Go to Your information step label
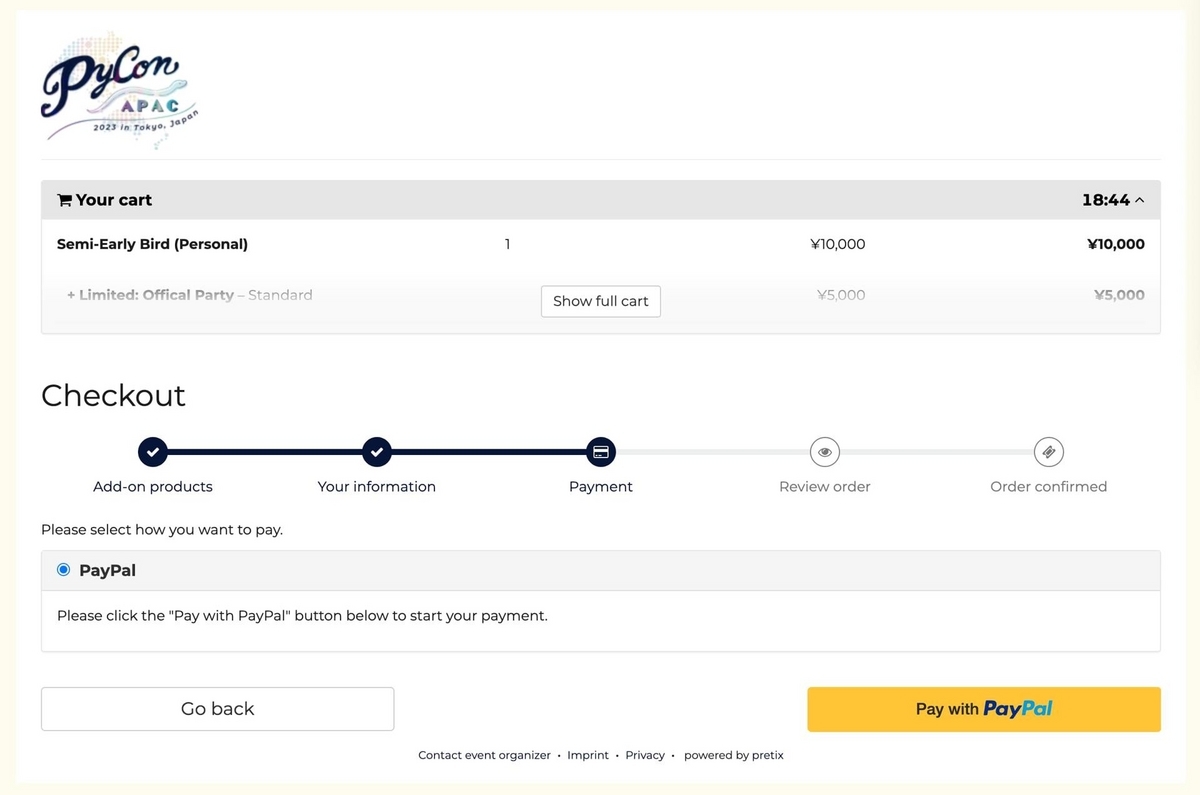 pyautogui.click(x=376, y=487)
